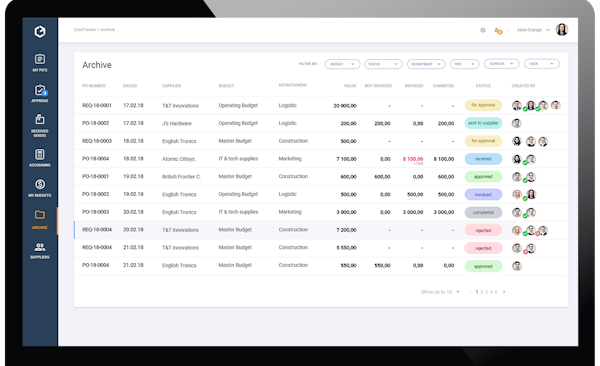Go to next page with right arrow

coord(504,292)
